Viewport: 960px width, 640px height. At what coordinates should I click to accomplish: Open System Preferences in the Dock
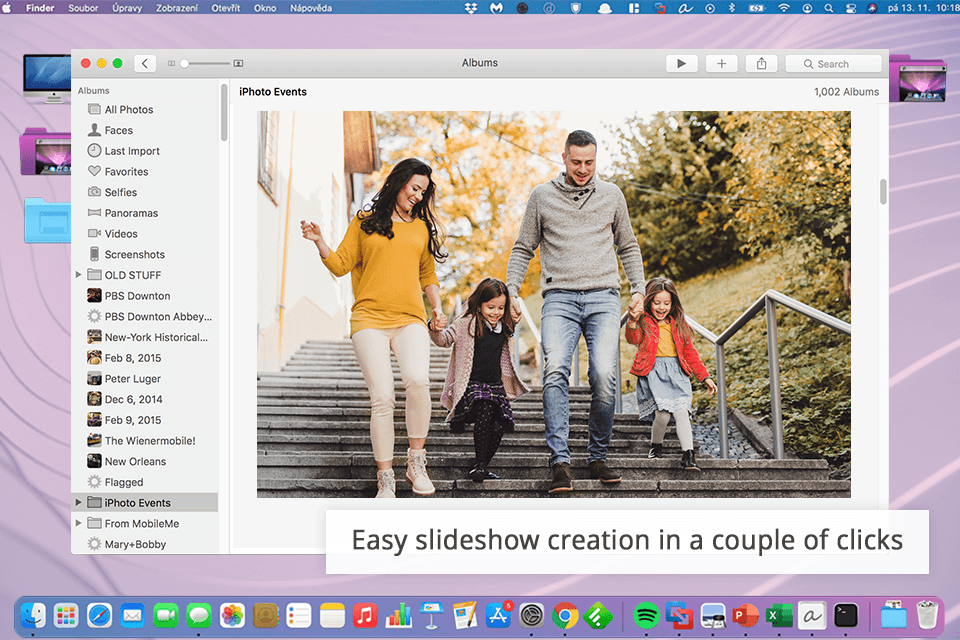[531, 616]
